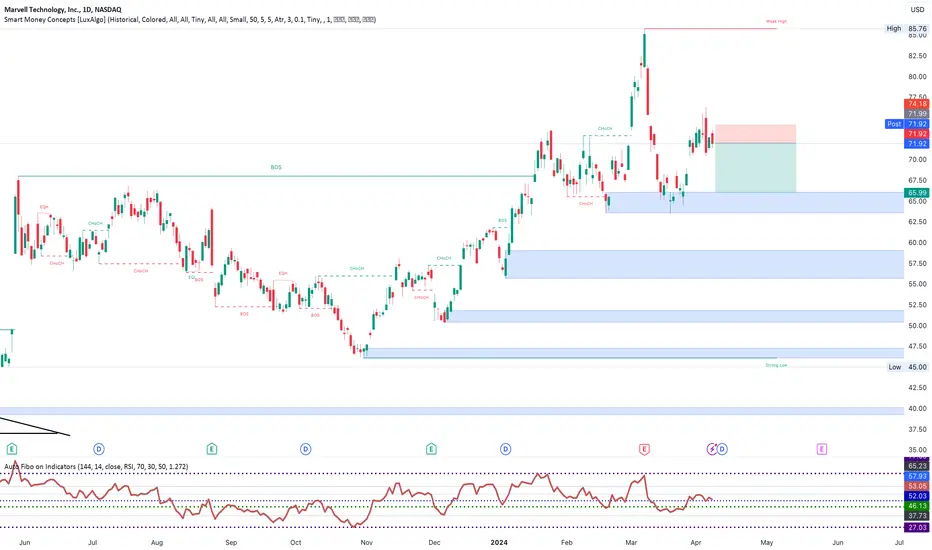Click the 80.00 value on the price axis
932x550 pixels.
click(917, 77)
